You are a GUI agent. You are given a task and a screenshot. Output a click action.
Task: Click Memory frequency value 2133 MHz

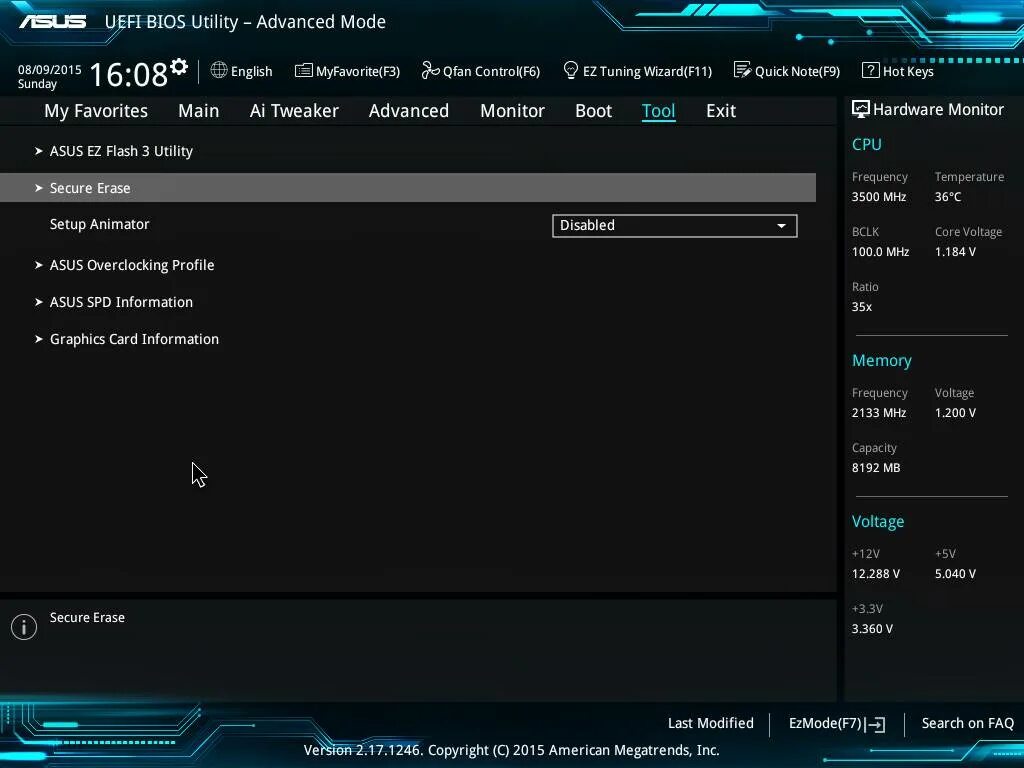pyautogui.click(x=879, y=413)
